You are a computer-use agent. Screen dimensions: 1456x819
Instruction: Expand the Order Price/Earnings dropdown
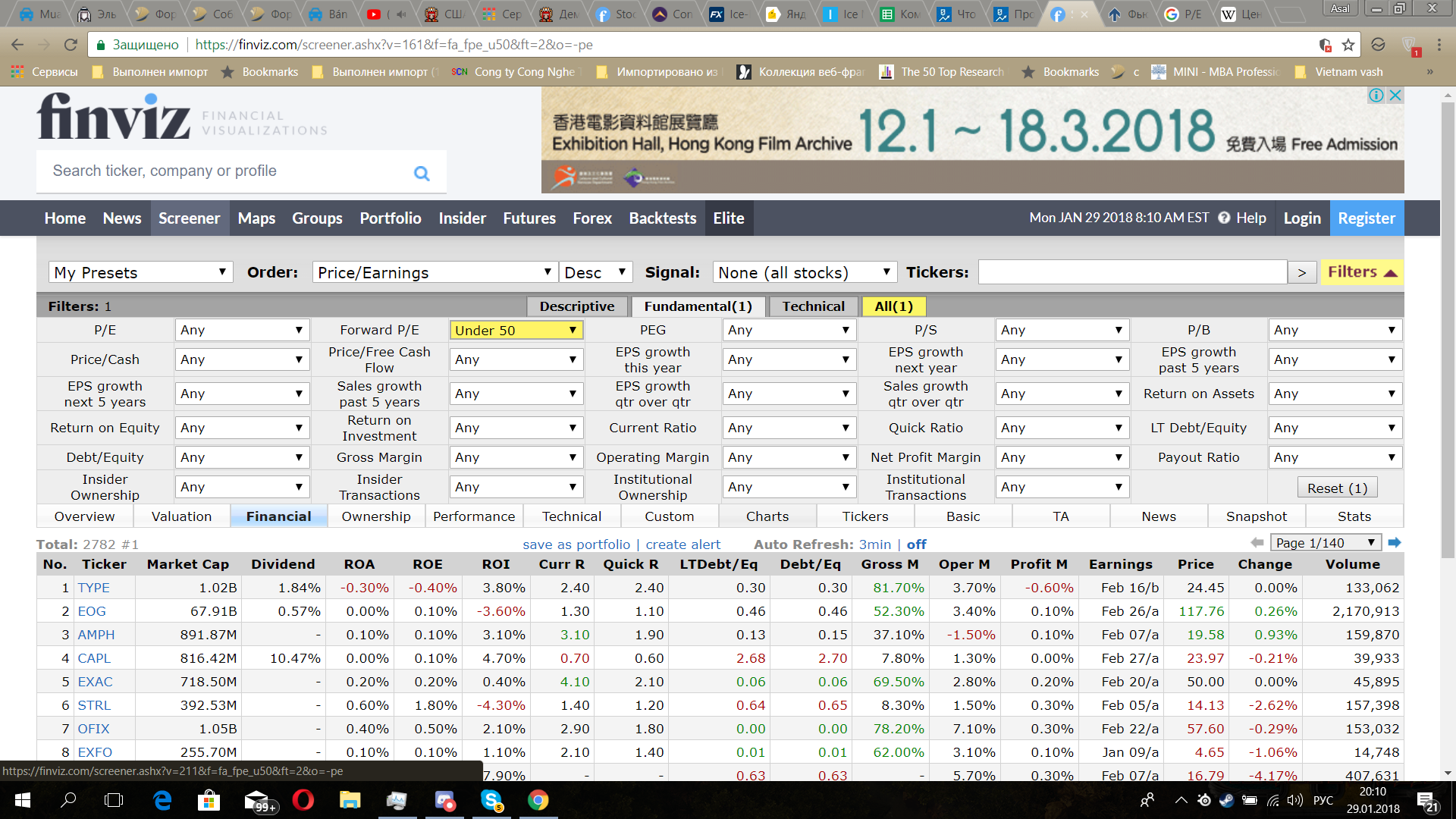point(434,273)
